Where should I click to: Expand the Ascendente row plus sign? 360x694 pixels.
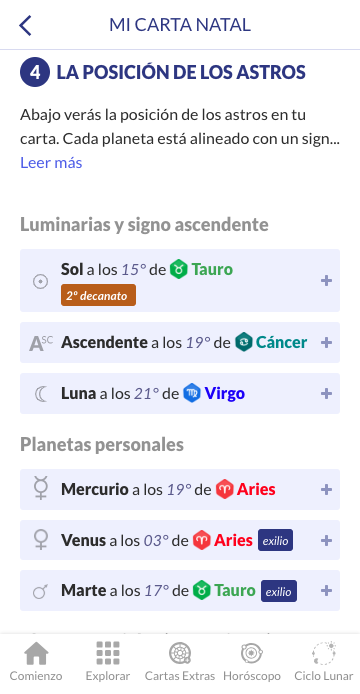pos(326,342)
